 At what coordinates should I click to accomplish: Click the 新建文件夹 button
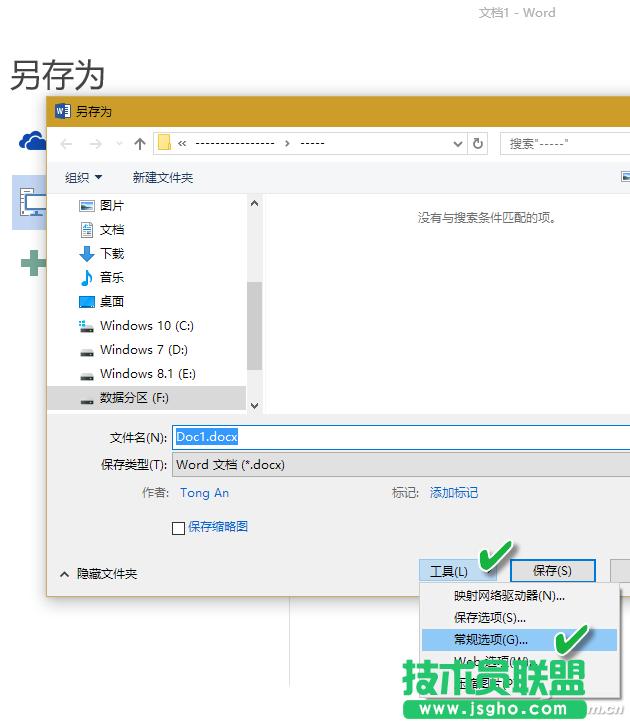pyautogui.click(x=162, y=177)
